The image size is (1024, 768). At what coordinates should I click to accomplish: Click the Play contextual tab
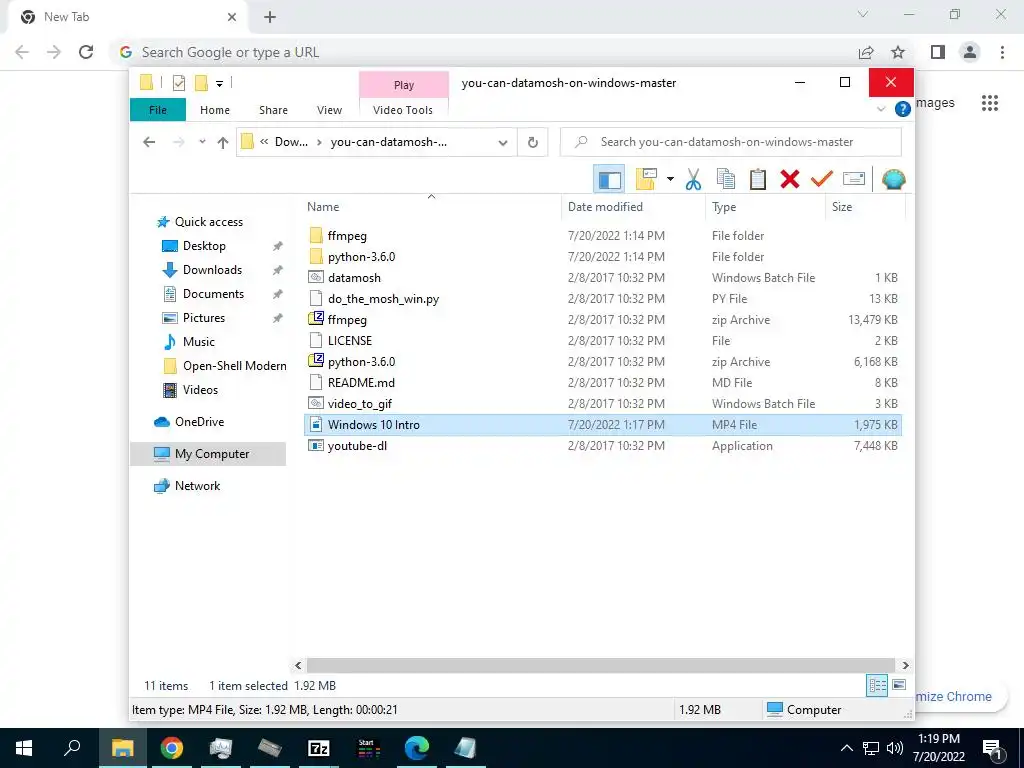(404, 85)
